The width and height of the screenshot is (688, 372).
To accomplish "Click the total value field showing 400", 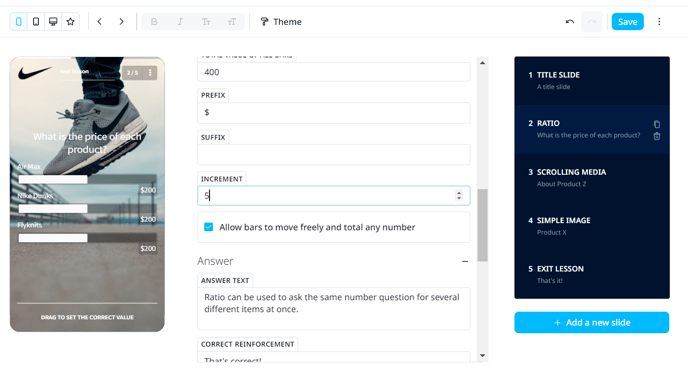I will [x=333, y=72].
